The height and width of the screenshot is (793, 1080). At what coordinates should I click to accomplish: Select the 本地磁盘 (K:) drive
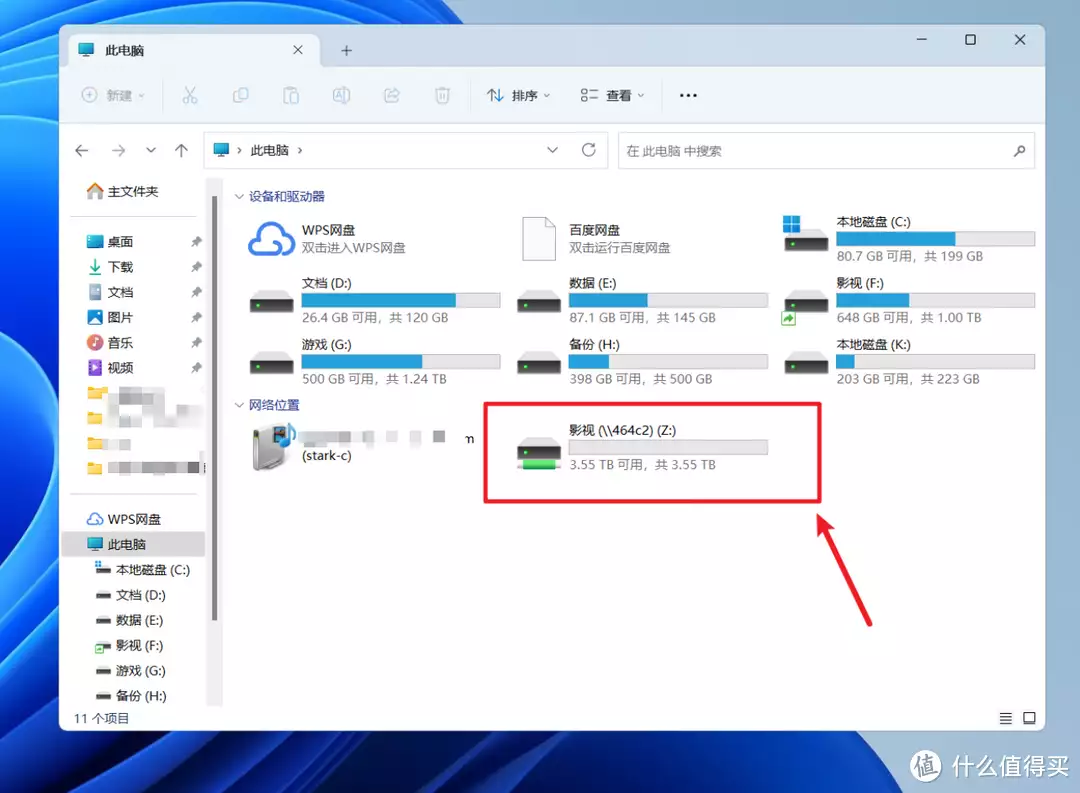(909, 362)
